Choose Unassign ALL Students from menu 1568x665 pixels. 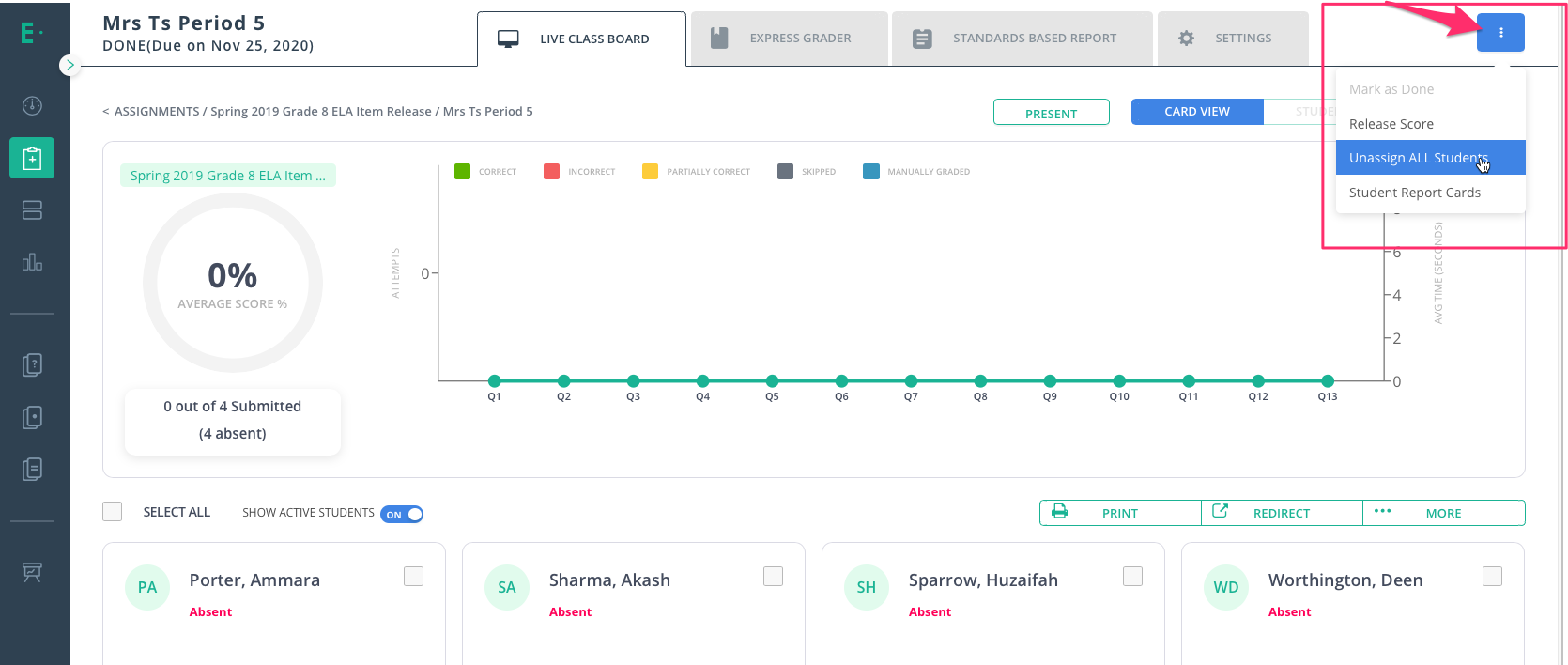coord(1418,158)
